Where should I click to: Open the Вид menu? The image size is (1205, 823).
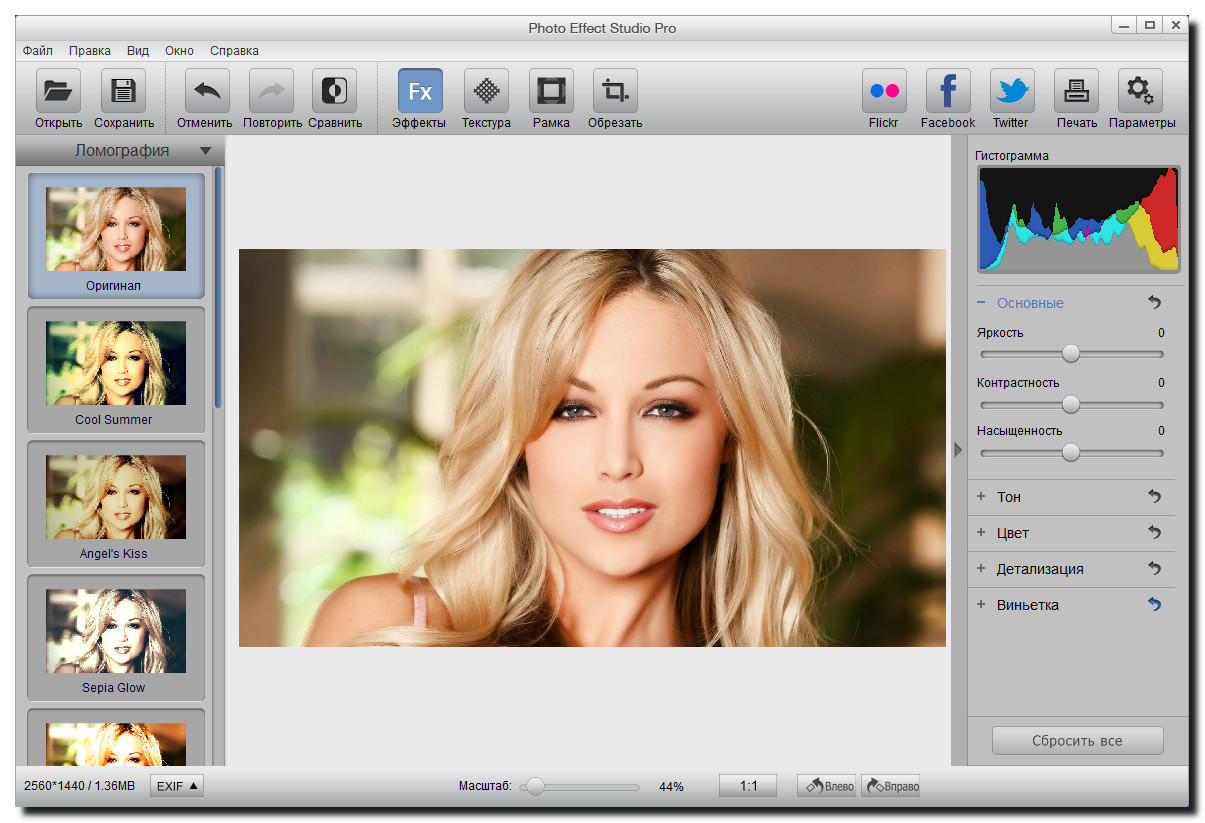click(x=138, y=51)
